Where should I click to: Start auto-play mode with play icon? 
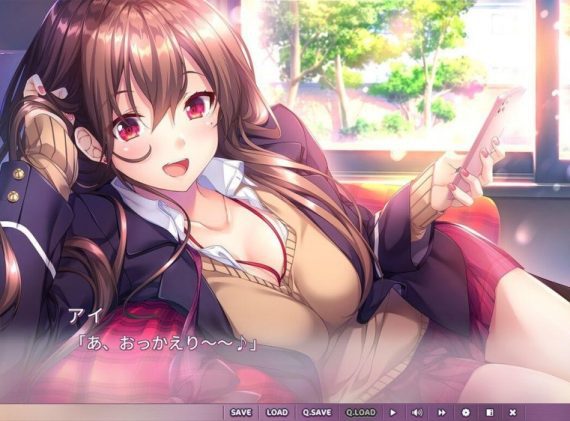pyautogui.click(x=393, y=412)
